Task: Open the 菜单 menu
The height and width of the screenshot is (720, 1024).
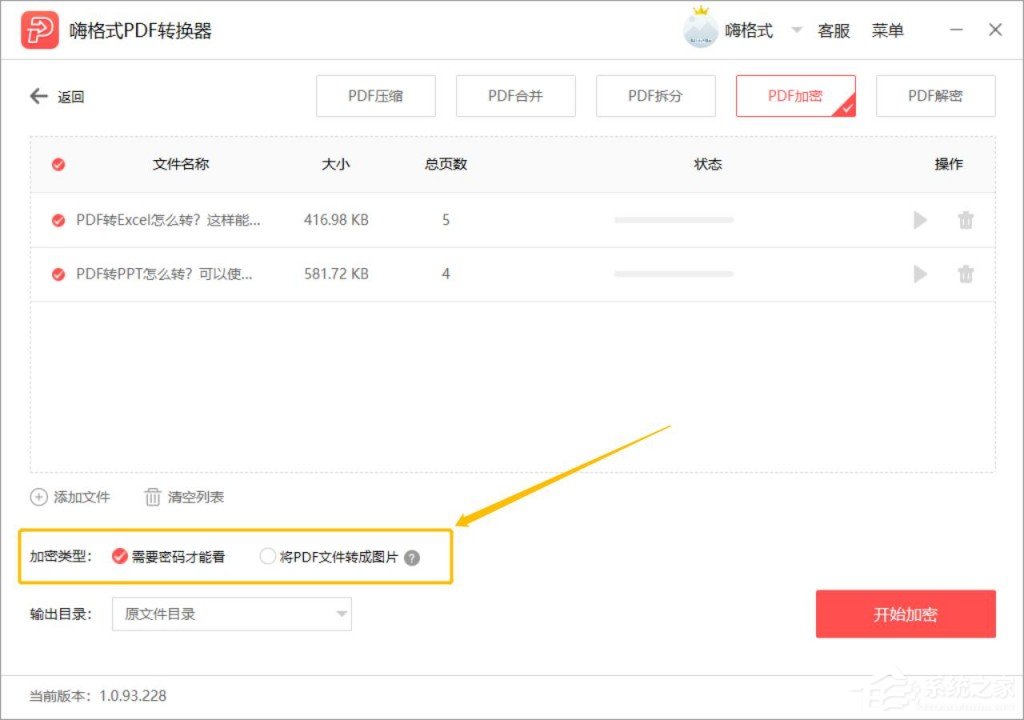Action: coord(888,30)
